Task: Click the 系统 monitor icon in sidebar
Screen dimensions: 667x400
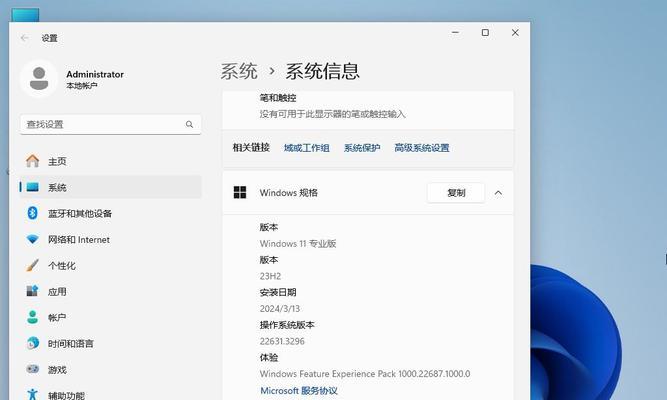Action: (33, 187)
